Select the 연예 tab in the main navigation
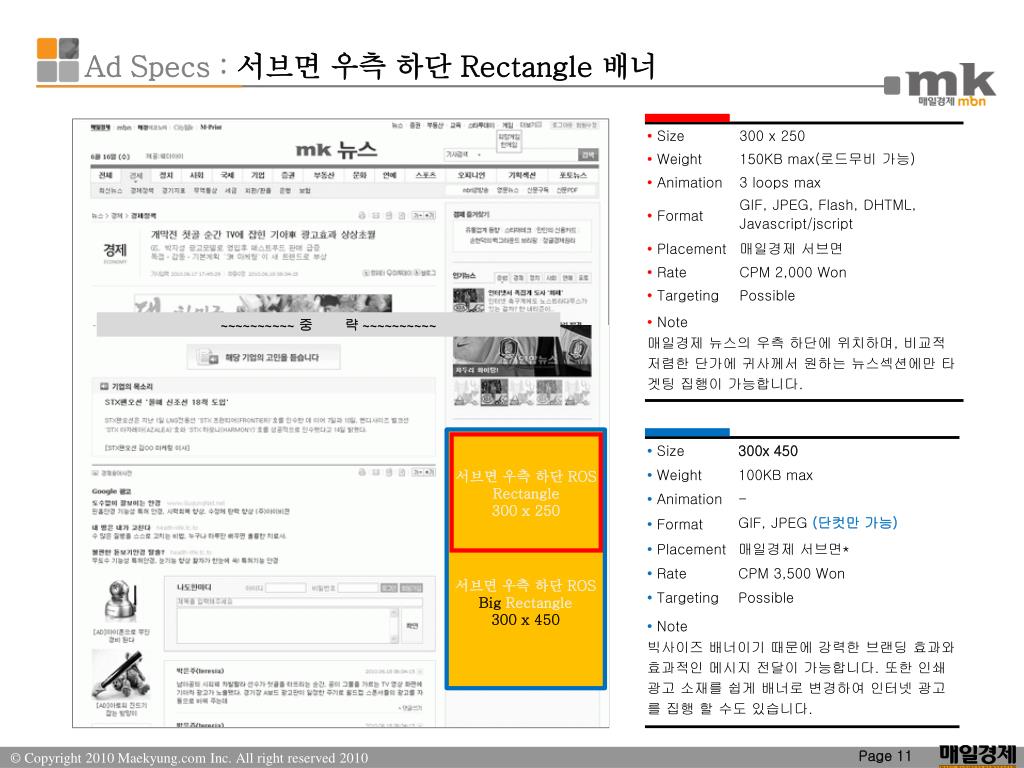 [x=390, y=176]
